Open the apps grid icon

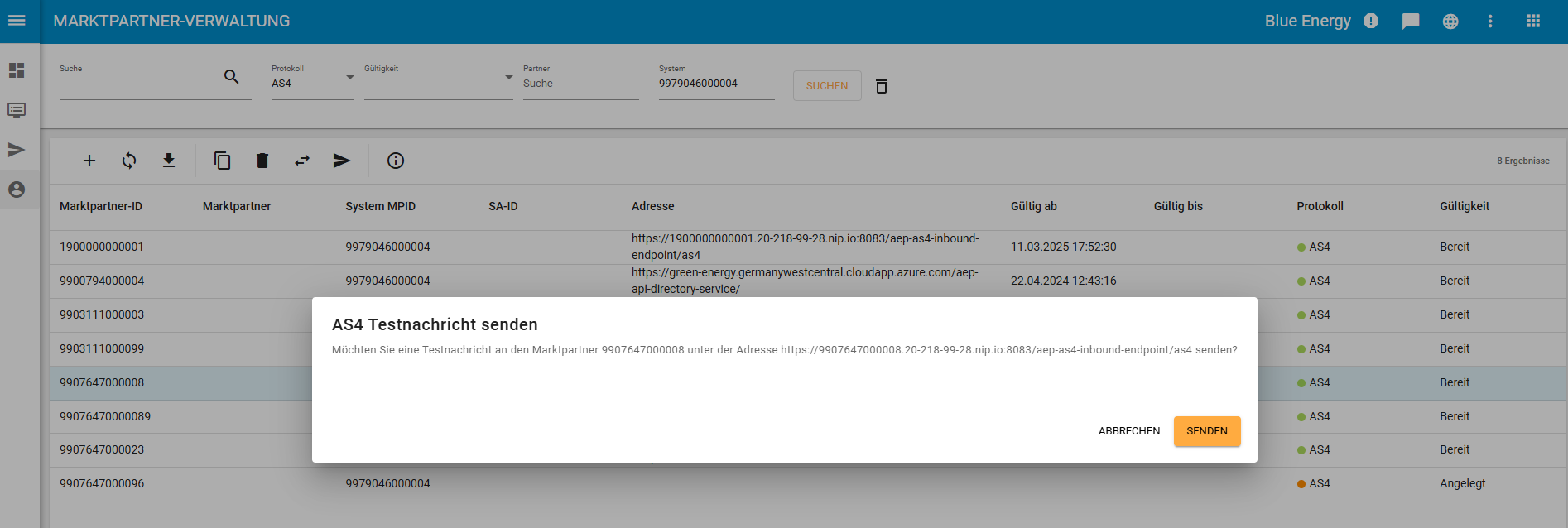click(x=1533, y=22)
